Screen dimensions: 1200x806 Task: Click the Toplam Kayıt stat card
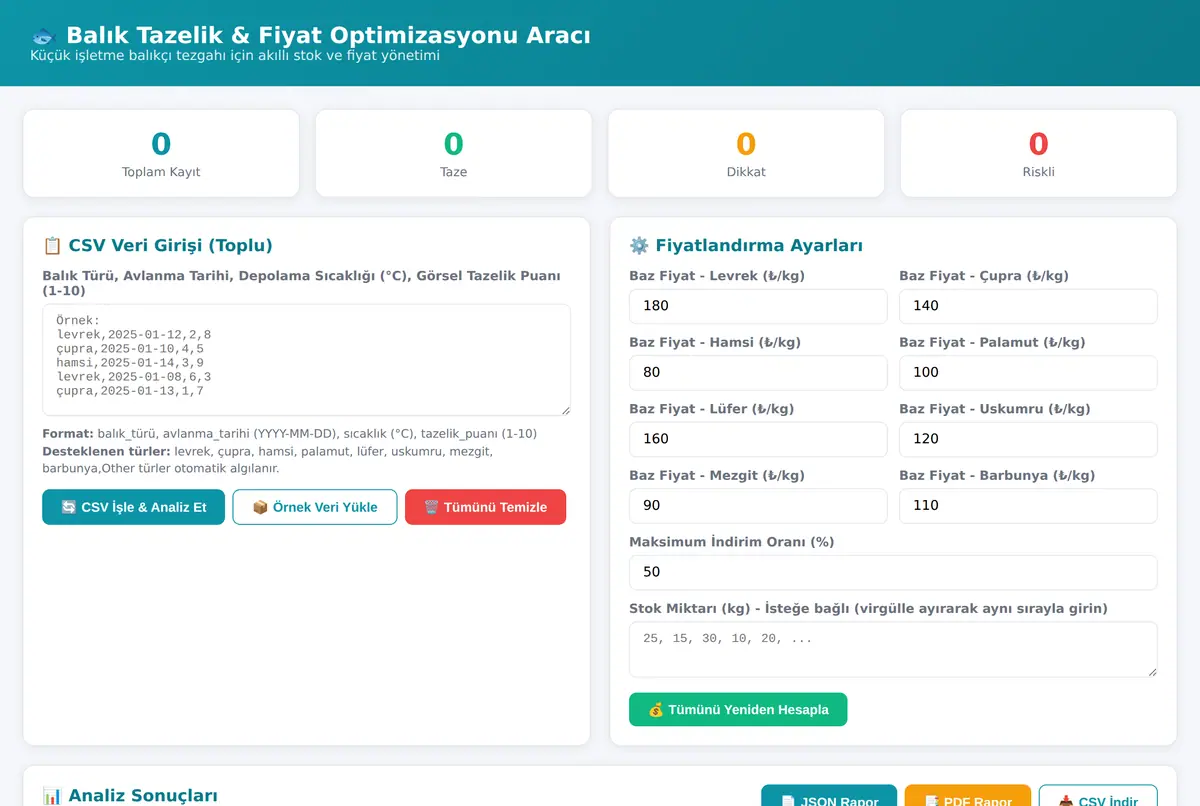point(161,153)
